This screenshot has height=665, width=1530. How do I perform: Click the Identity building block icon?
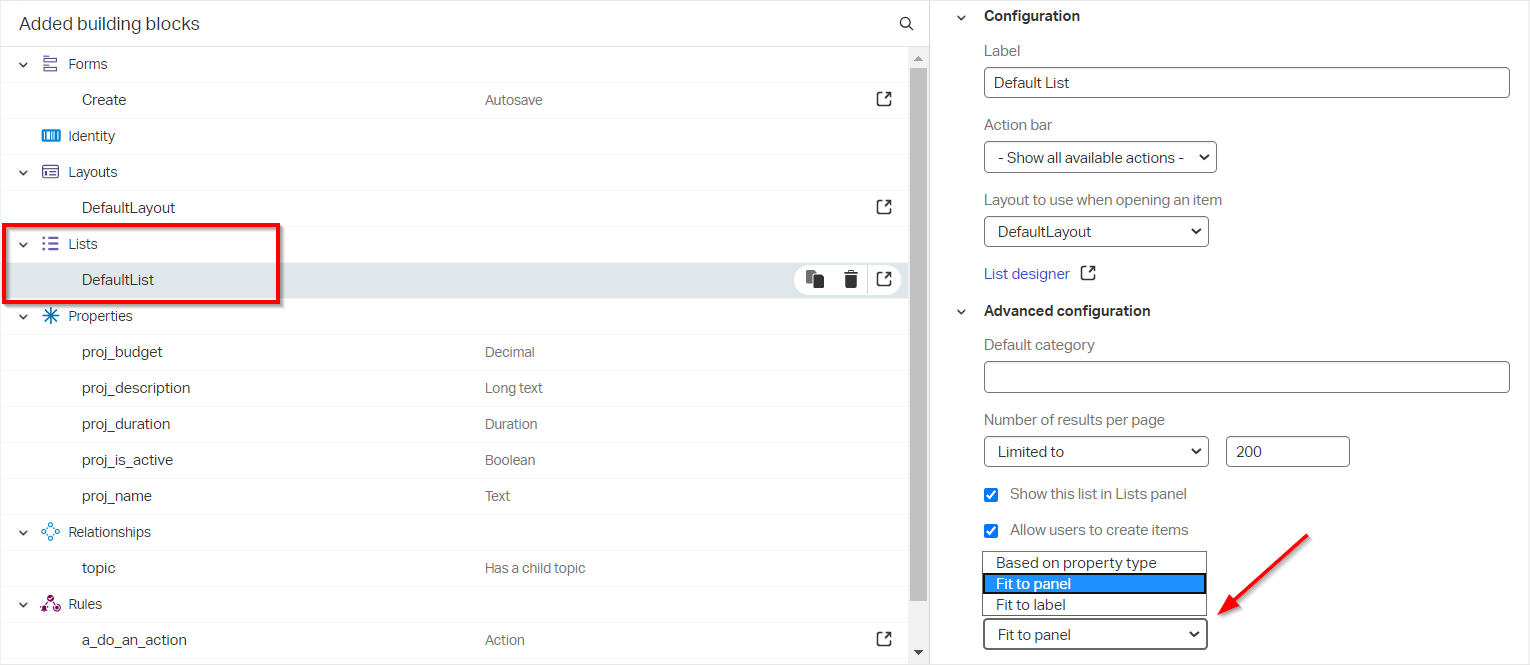[x=51, y=136]
